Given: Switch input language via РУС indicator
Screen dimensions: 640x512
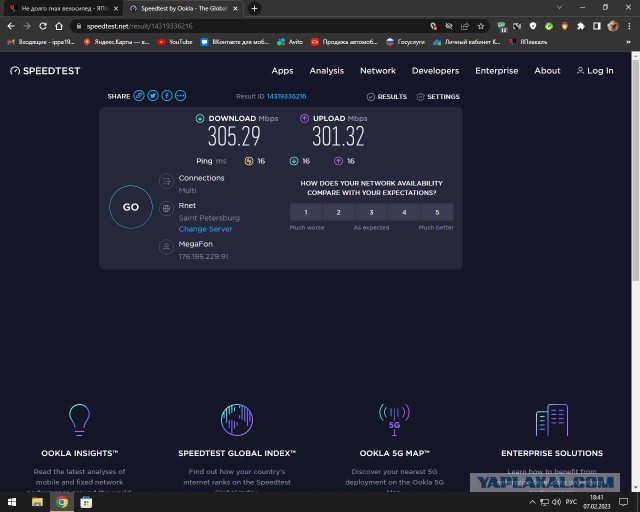Looking at the screenshot, I should pos(571,502).
